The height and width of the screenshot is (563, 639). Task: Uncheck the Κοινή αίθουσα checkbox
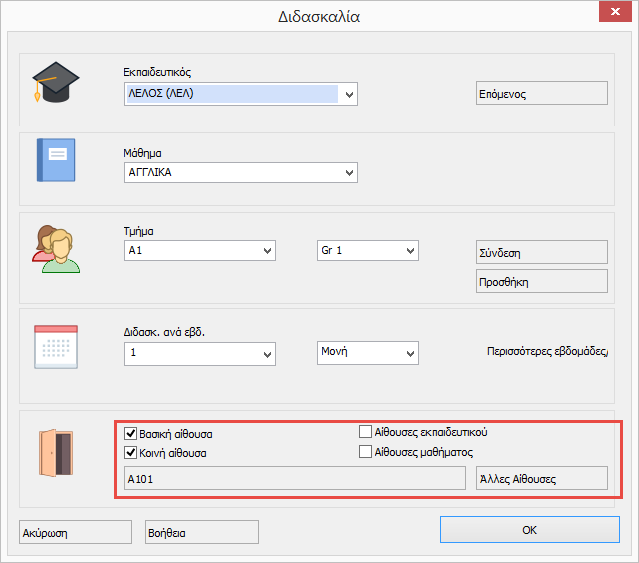[130, 452]
